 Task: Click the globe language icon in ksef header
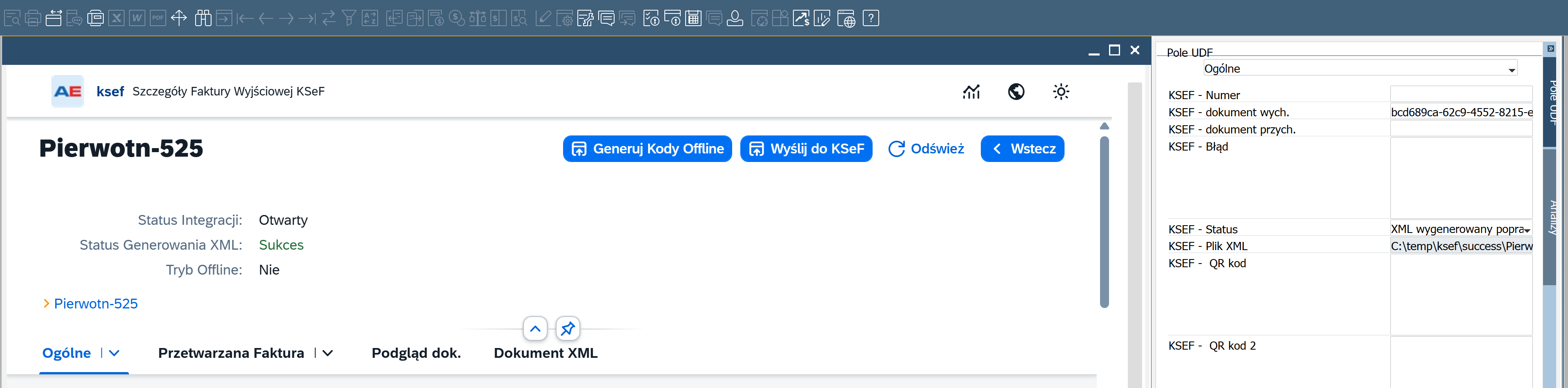coord(1016,92)
